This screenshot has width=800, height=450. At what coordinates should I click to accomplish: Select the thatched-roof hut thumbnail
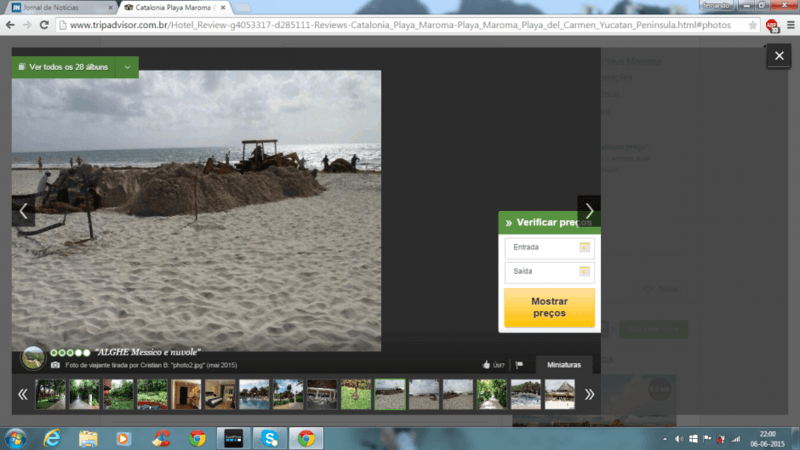[x=560, y=394]
